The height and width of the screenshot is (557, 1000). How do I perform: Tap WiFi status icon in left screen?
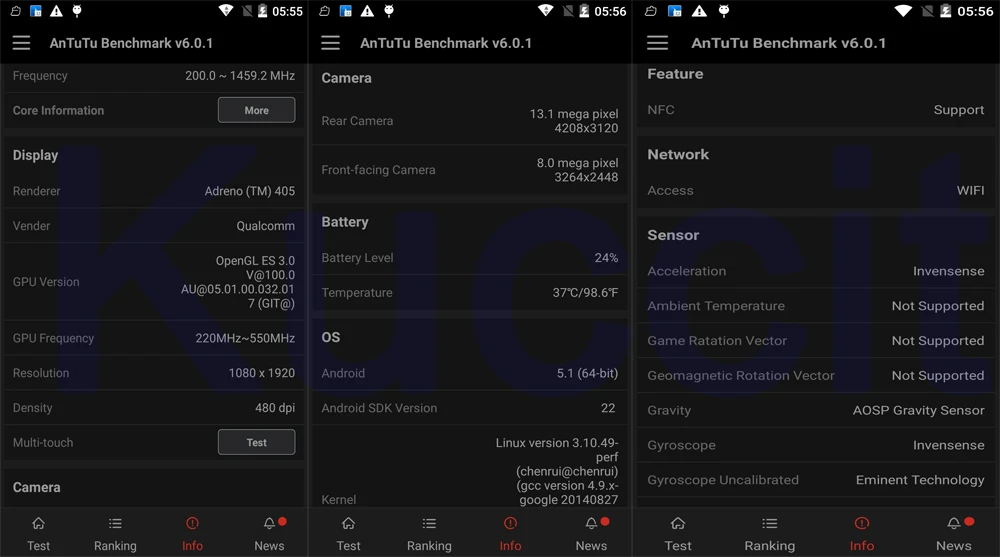(226, 11)
